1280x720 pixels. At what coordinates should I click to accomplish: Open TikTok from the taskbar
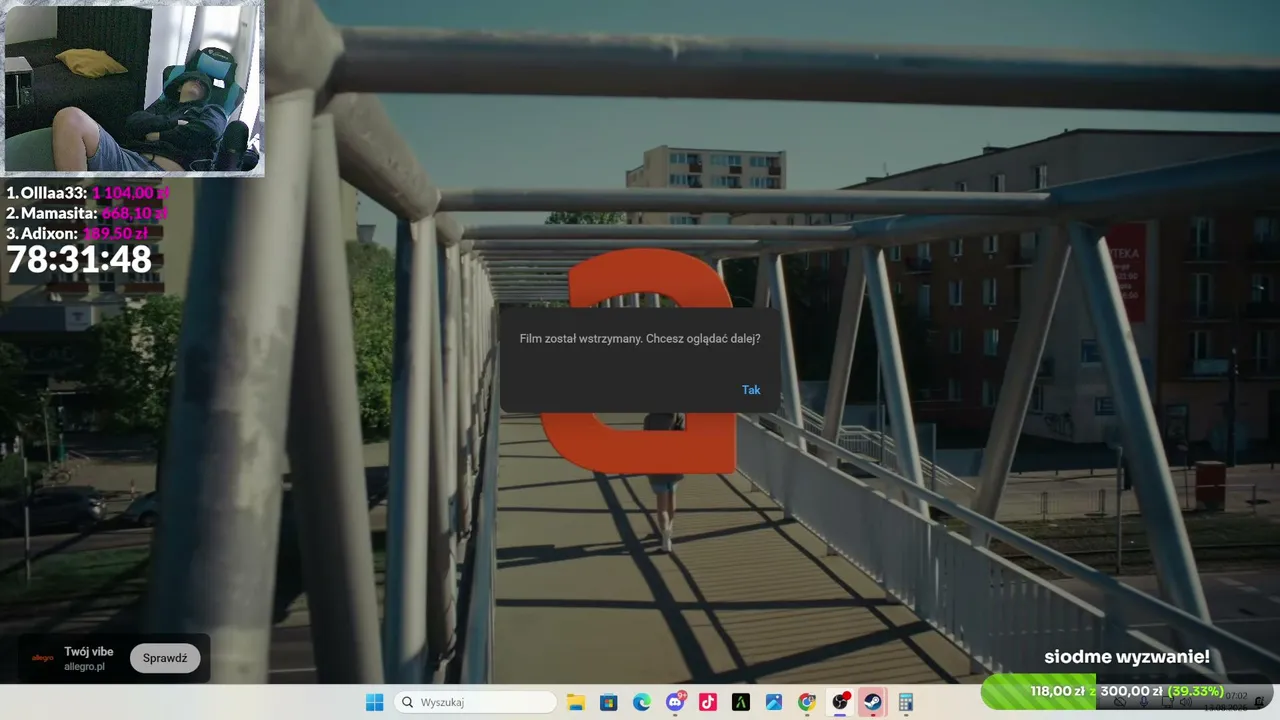tap(707, 702)
